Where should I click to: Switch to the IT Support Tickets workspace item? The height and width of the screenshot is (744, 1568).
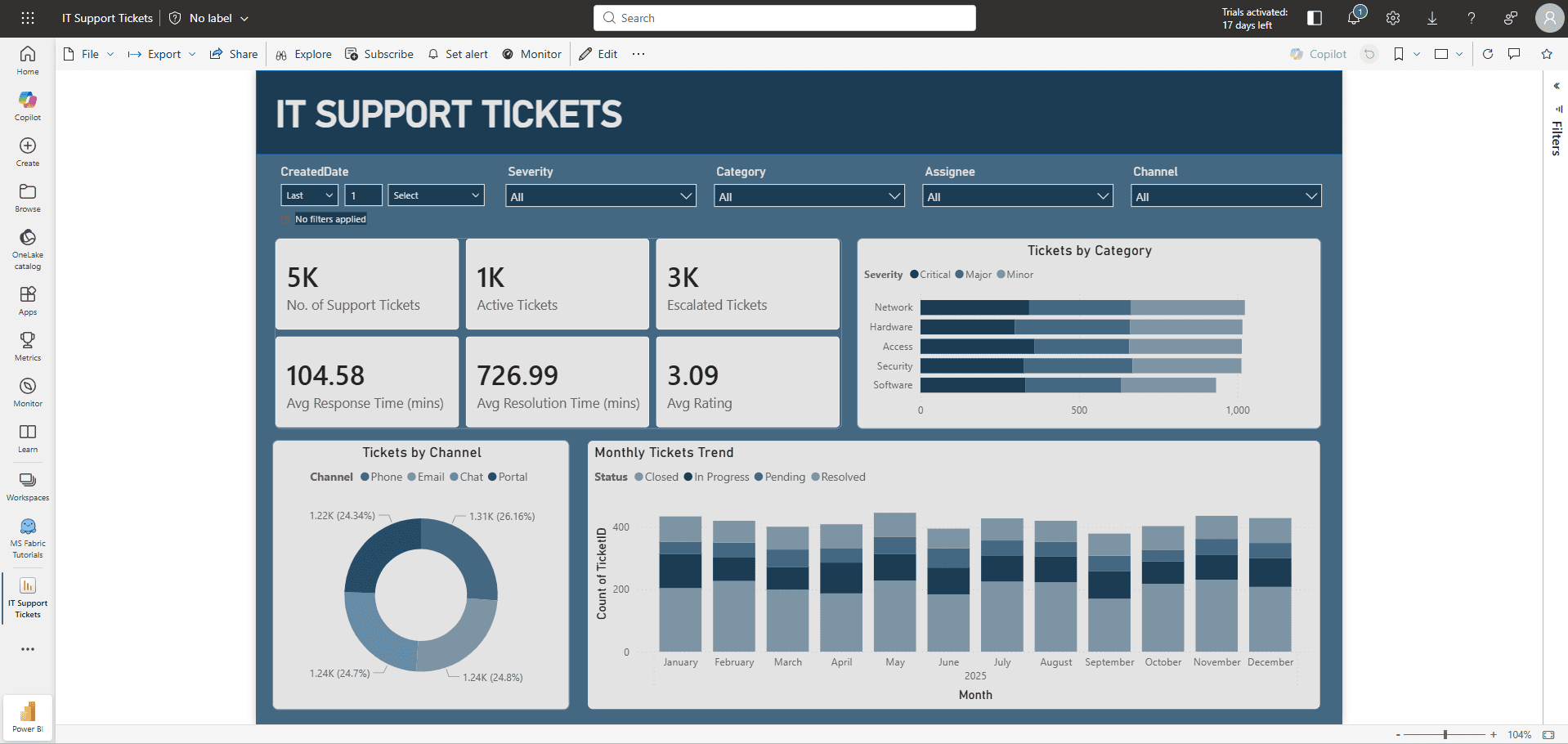27,598
